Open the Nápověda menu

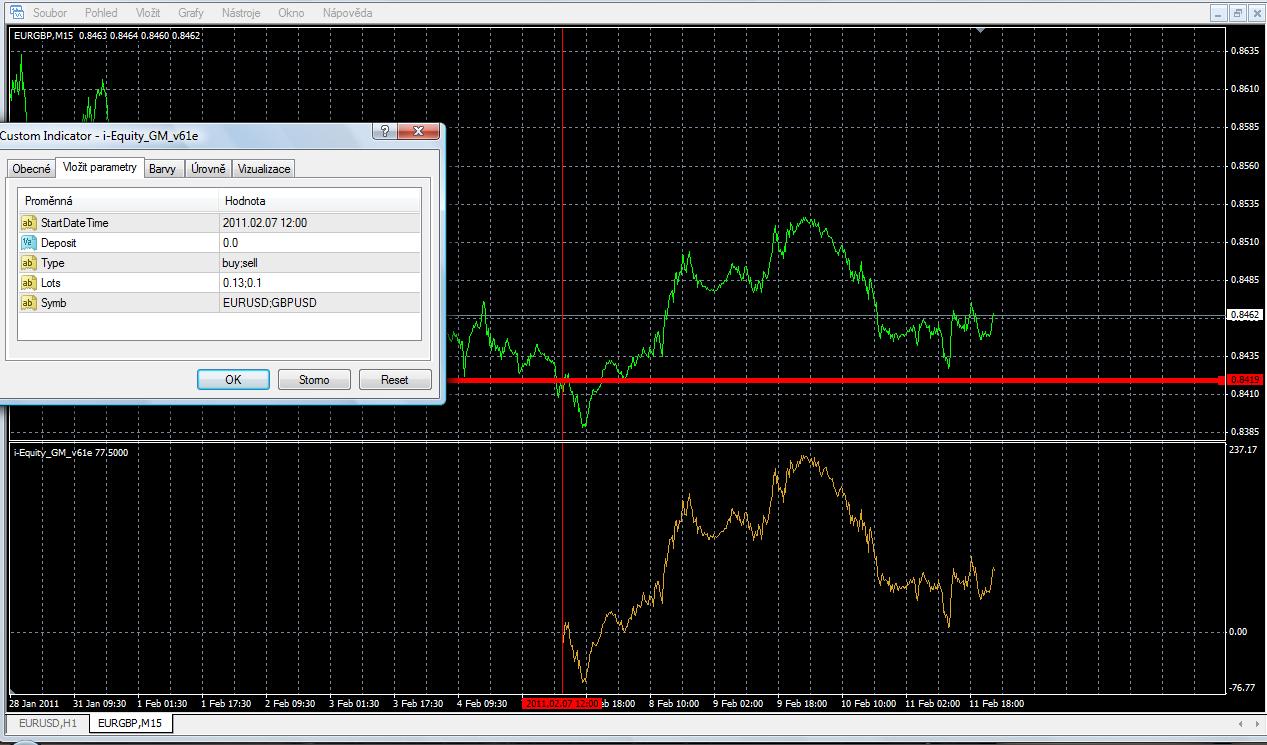(x=348, y=13)
